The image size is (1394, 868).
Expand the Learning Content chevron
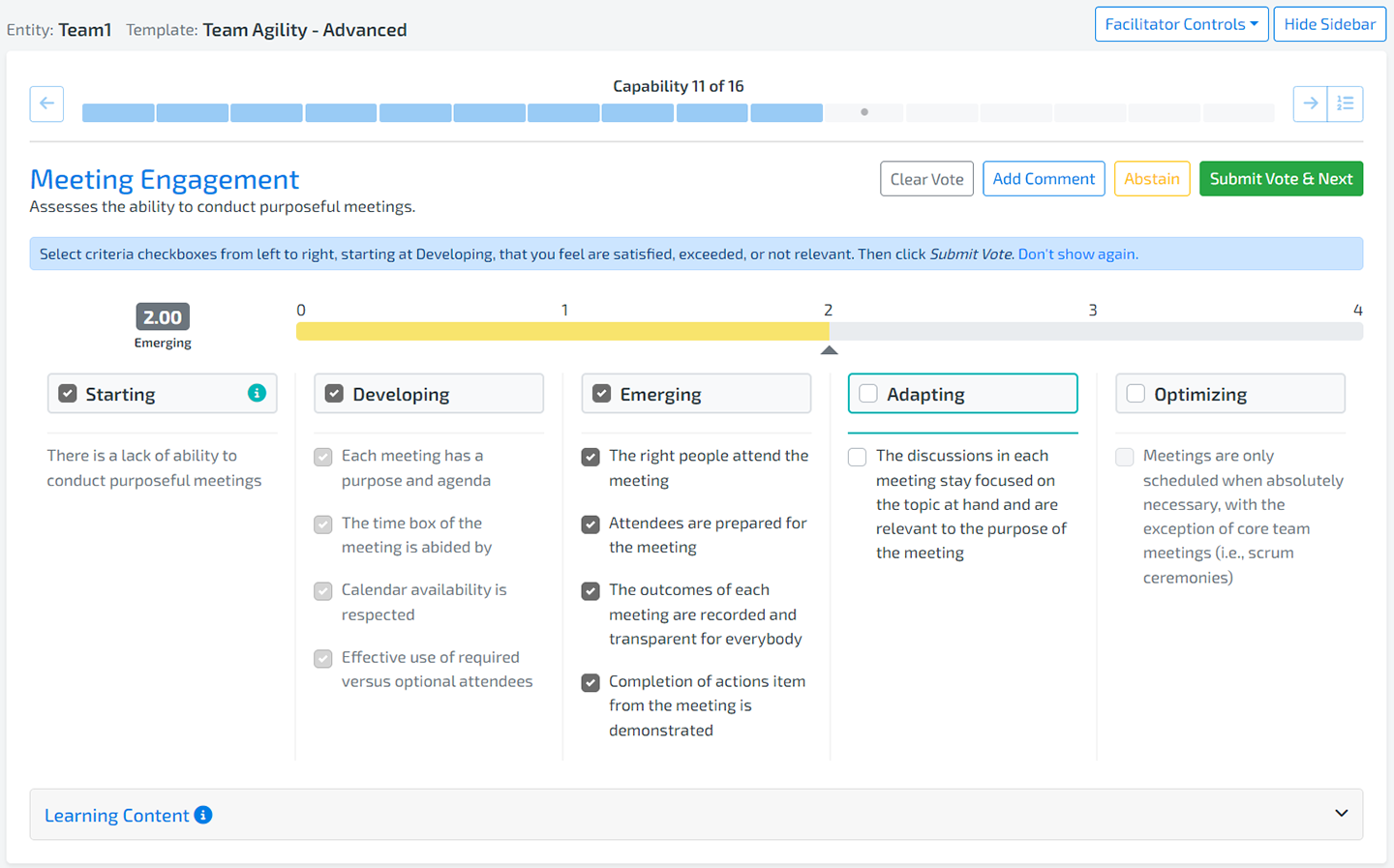point(1341,814)
